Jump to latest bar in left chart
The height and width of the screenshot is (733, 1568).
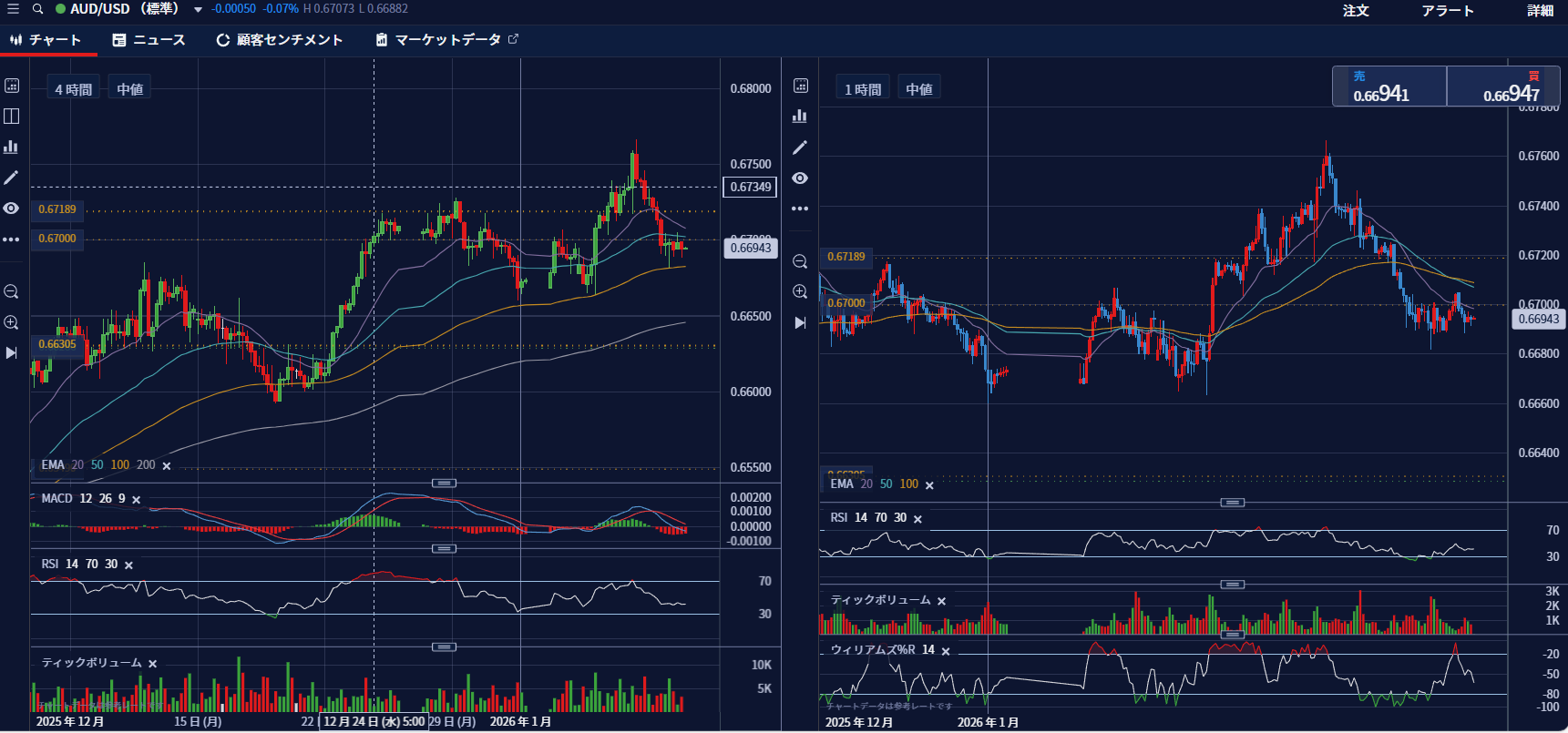(12, 353)
